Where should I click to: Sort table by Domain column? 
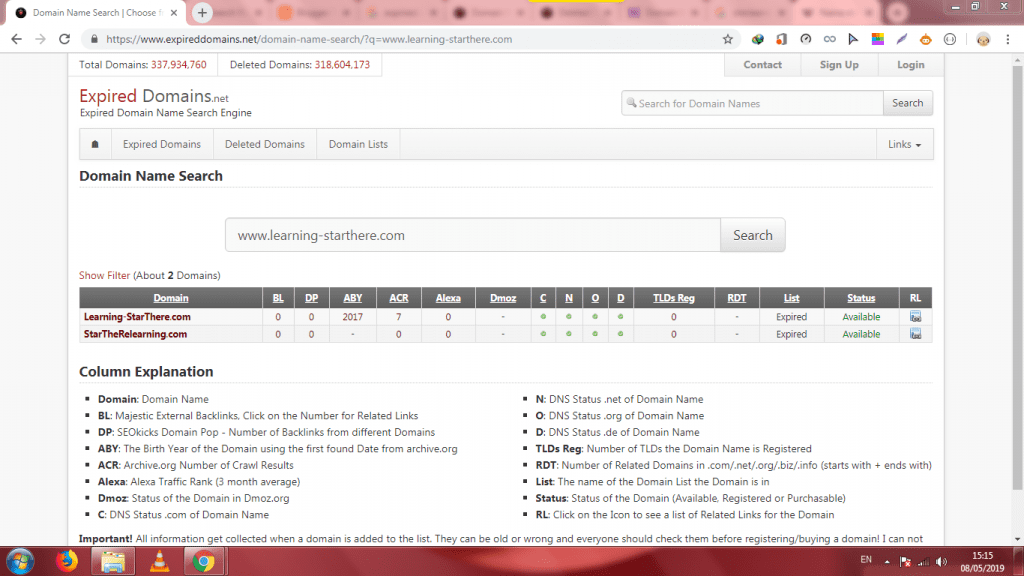tap(171, 298)
